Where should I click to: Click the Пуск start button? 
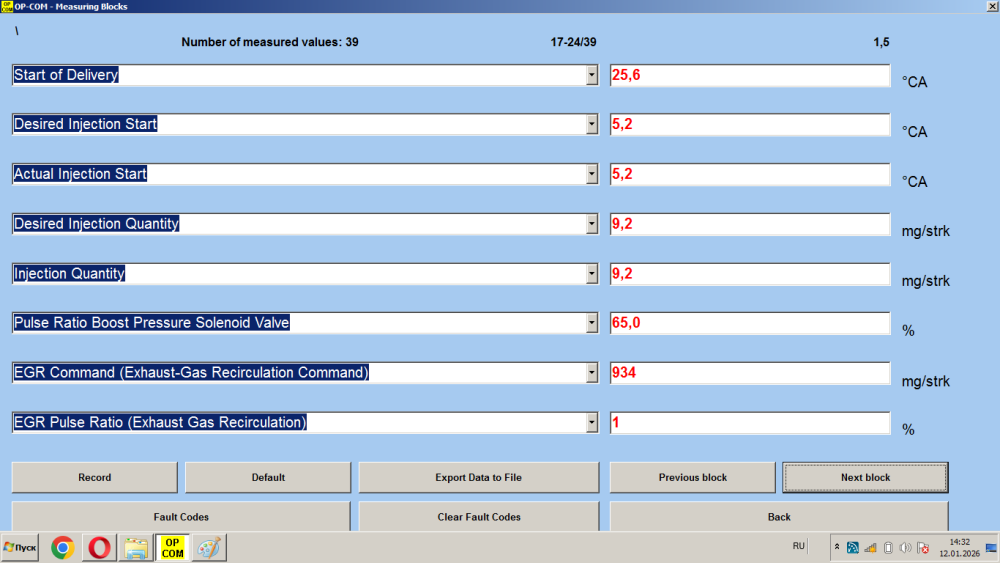(x=21, y=547)
